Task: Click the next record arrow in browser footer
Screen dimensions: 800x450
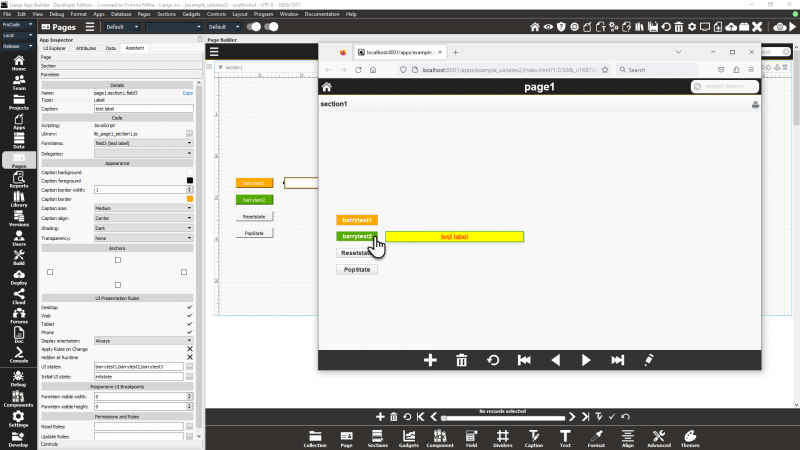Action: click(586, 360)
